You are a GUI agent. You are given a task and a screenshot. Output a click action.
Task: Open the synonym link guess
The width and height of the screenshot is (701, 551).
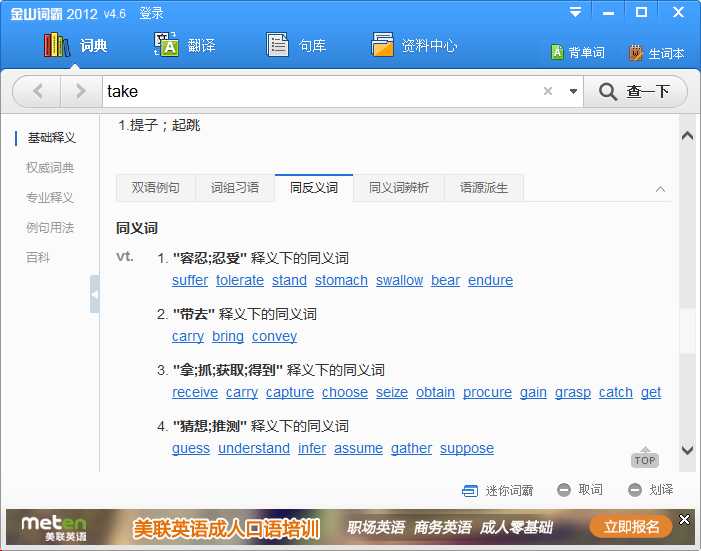pyautogui.click(x=191, y=448)
